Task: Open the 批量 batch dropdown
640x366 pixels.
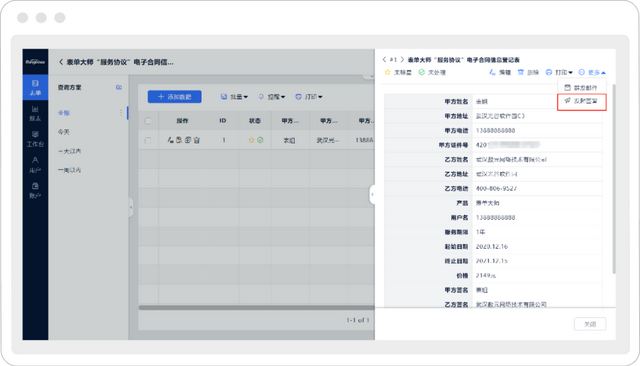Action: 234,97
